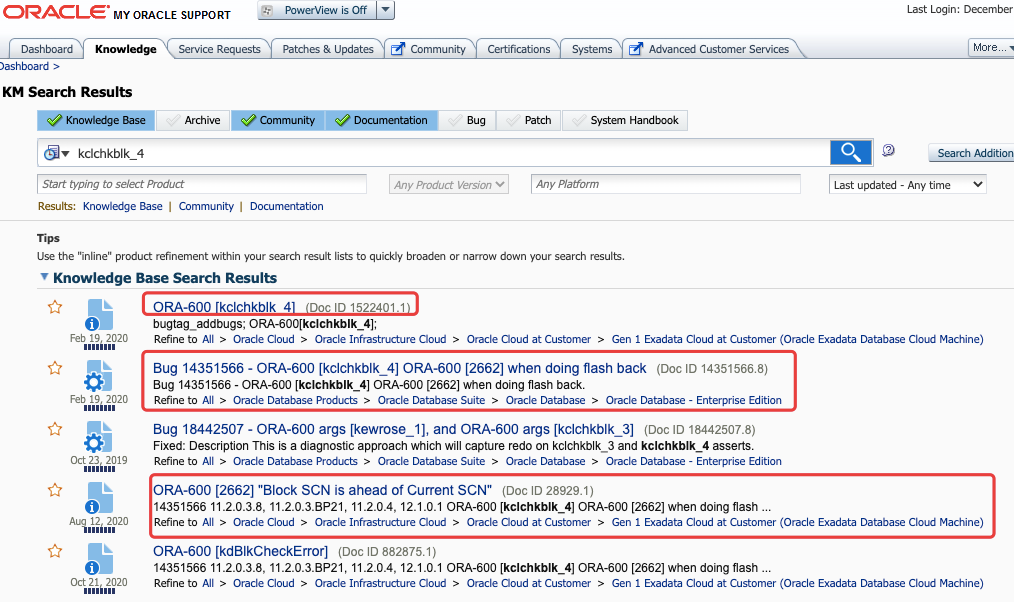Screen dimensions: 1014x602
Task: Click Oracle Database Suite under Bug 18442507
Action: point(431,461)
